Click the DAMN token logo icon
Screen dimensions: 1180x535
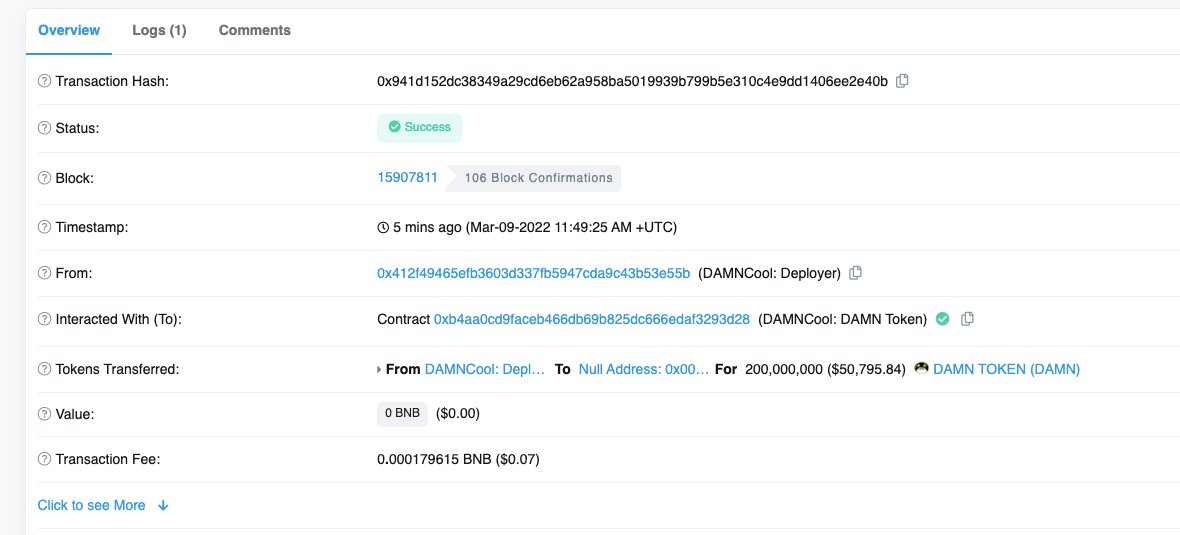(x=921, y=369)
